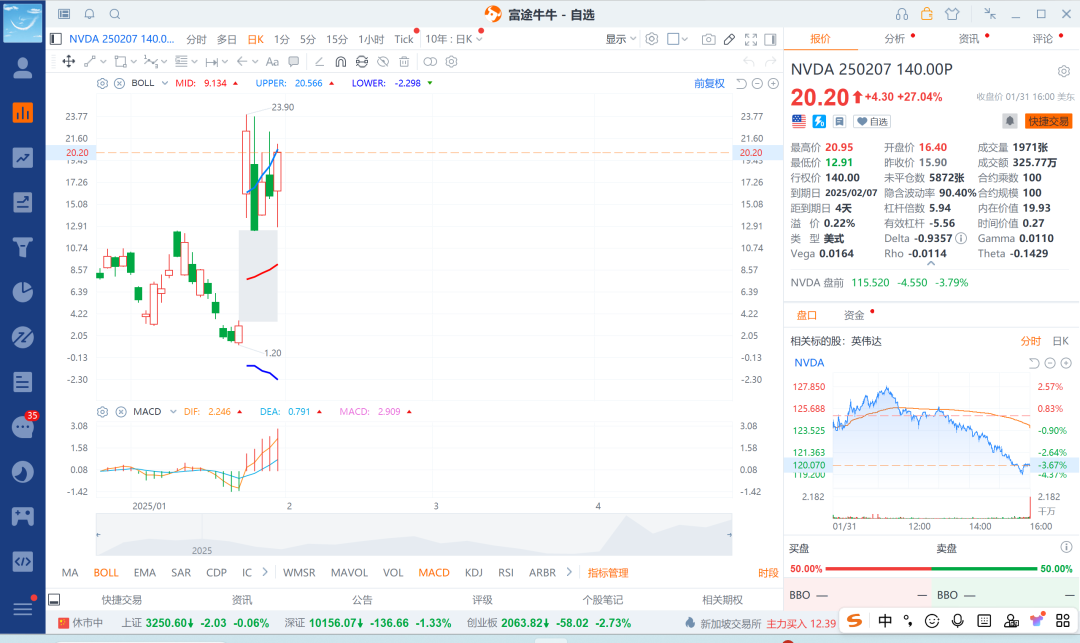The image size is (1080, 643).
Task: Switch mini chart to 分时
Action: point(1030,341)
